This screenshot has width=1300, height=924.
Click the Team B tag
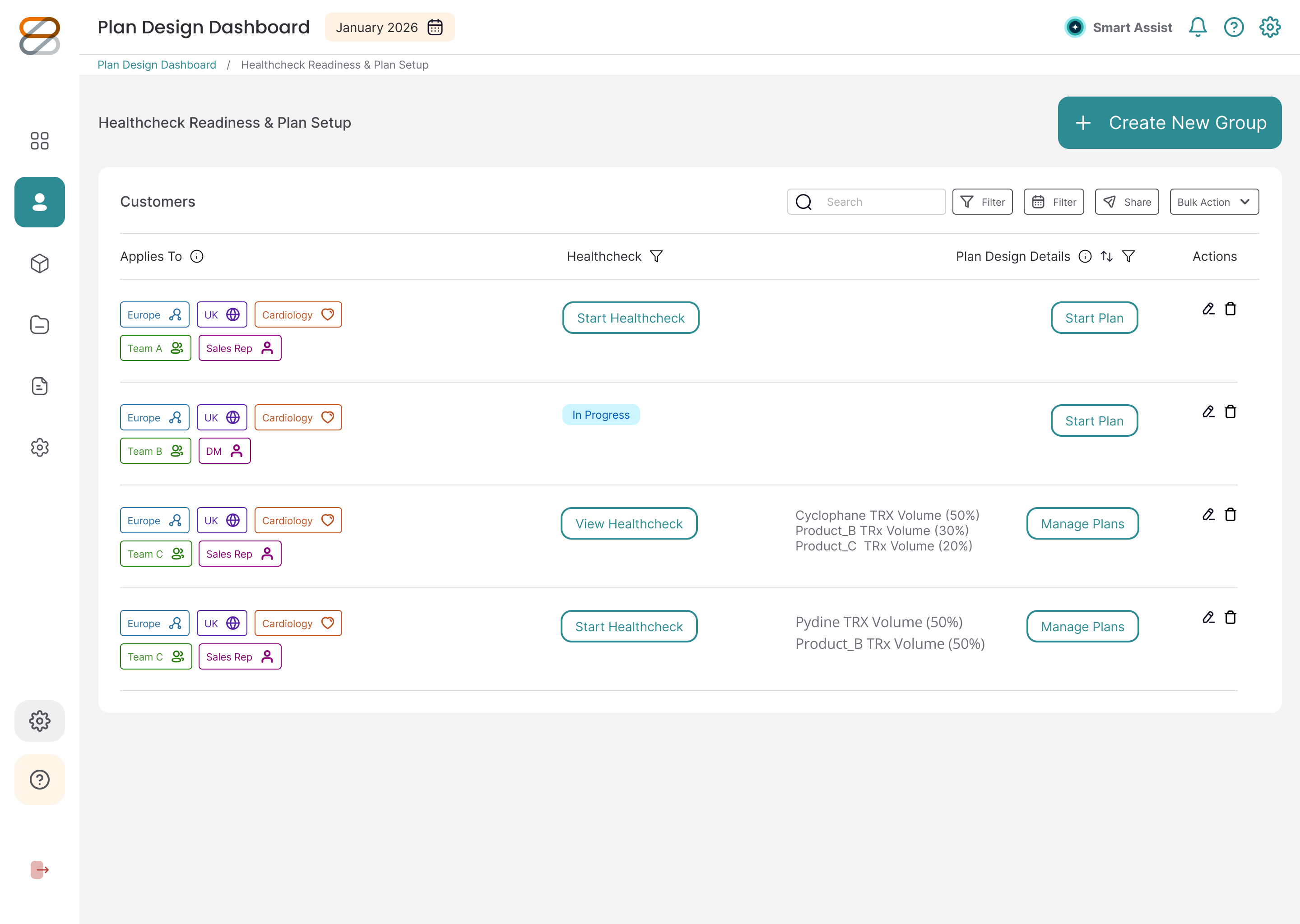[x=155, y=451]
